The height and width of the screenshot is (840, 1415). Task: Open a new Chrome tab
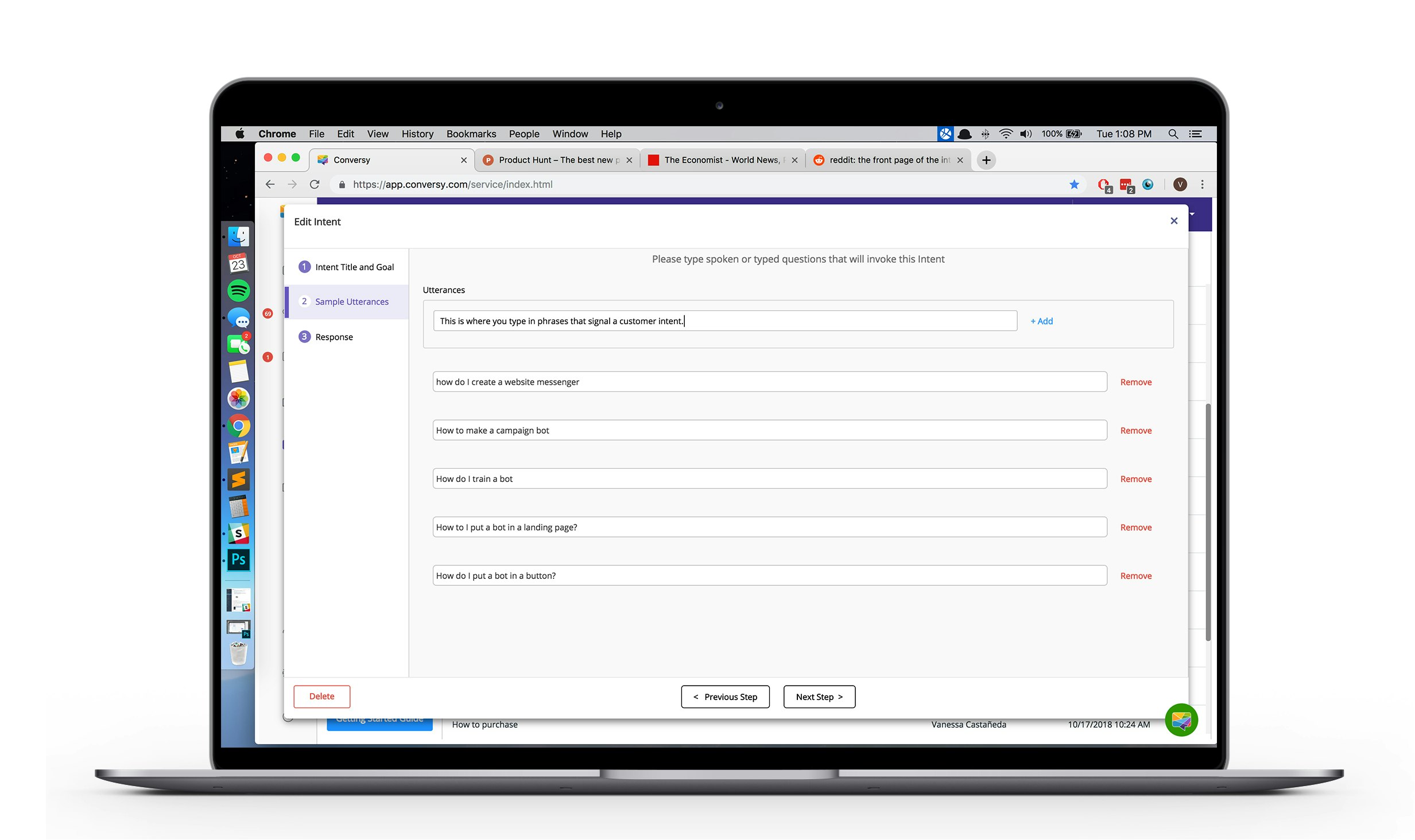click(986, 160)
